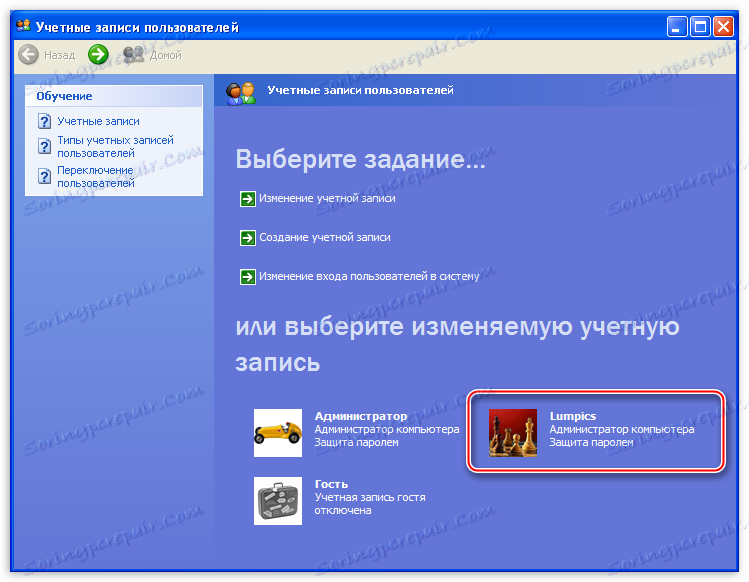Click the Обучение panel header
The image size is (749, 582).
[x=114, y=96]
